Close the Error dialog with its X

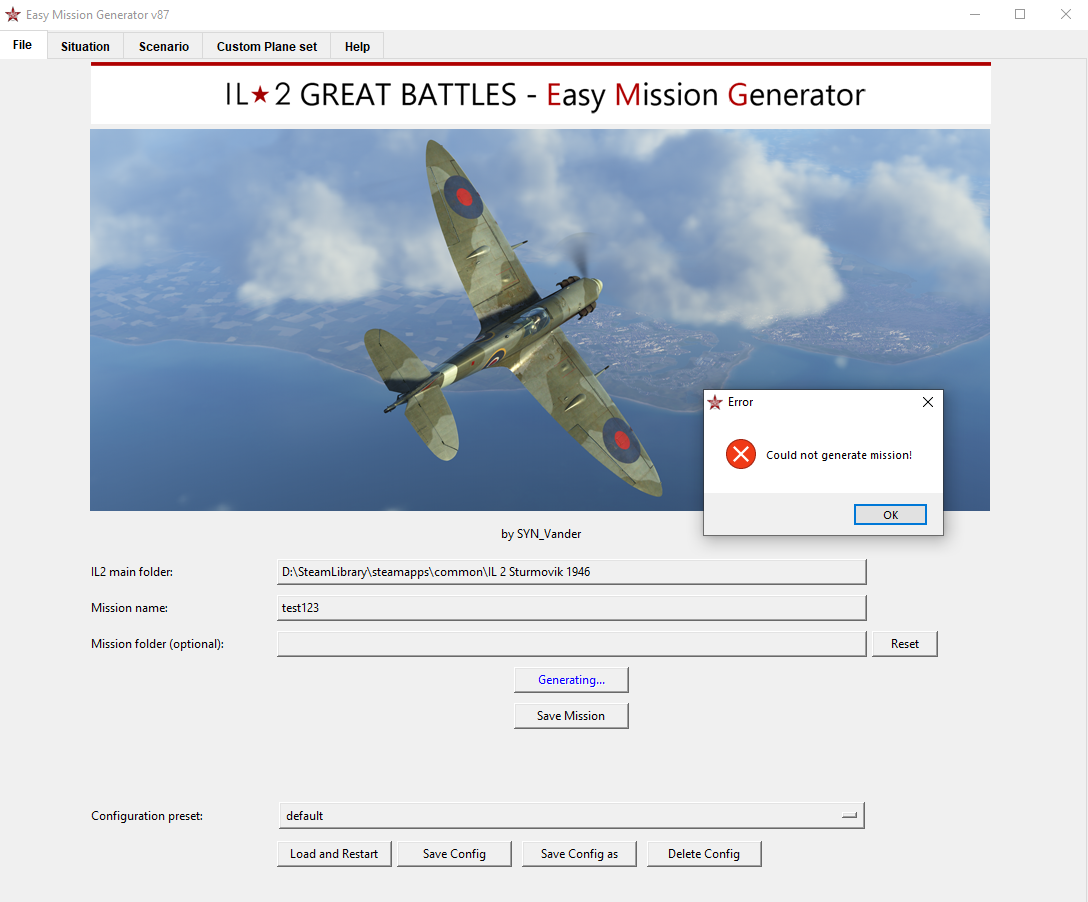pyautogui.click(x=927, y=402)
